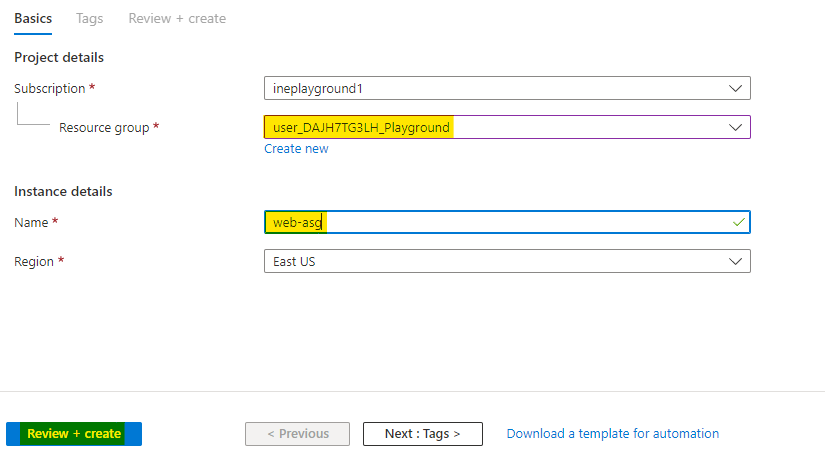The image size is (825, 454).
Task: Open Download a template for automation link
Action: 612,434
